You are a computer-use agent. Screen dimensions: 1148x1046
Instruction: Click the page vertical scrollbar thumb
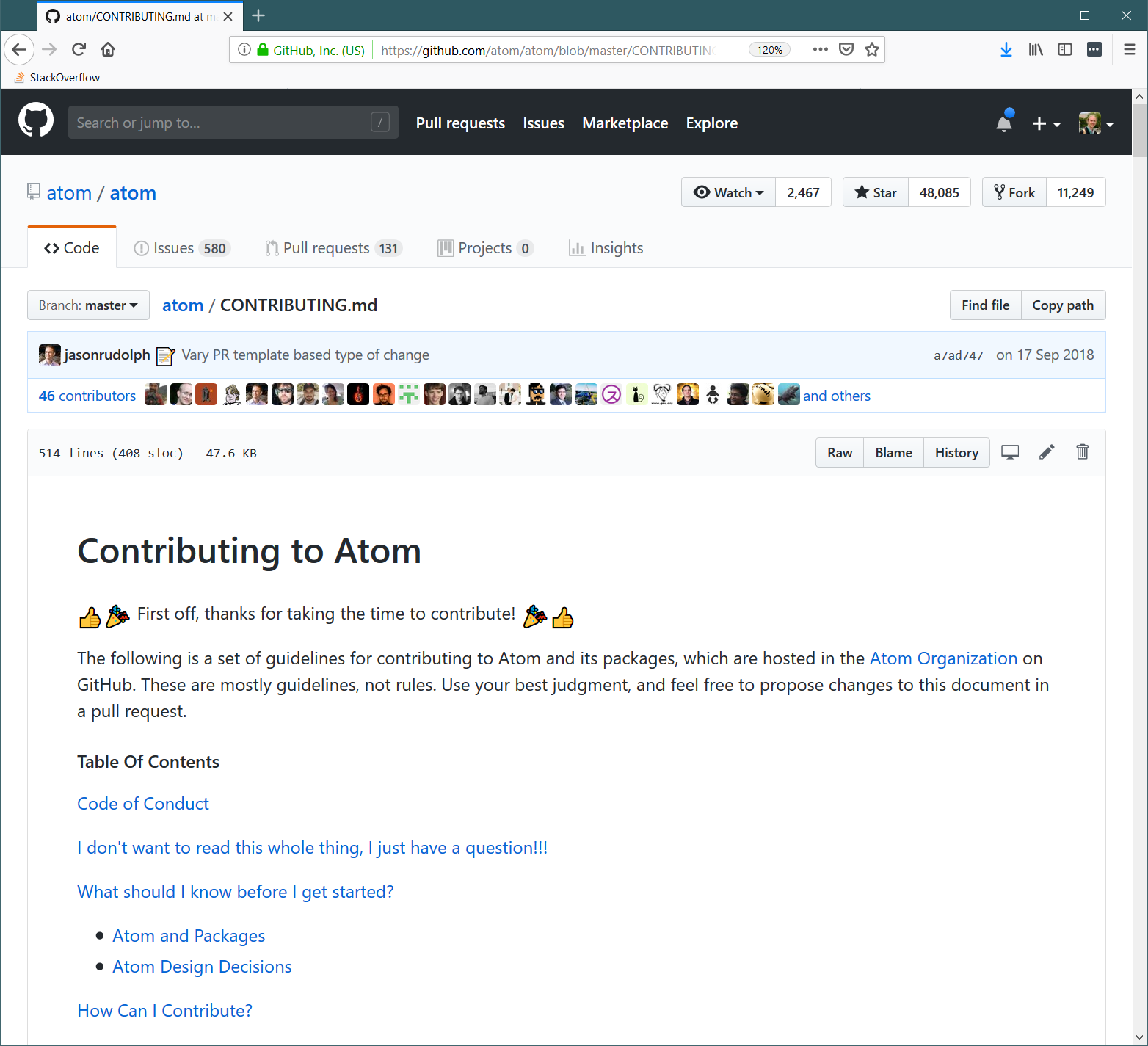click(x=1139, y=131)
